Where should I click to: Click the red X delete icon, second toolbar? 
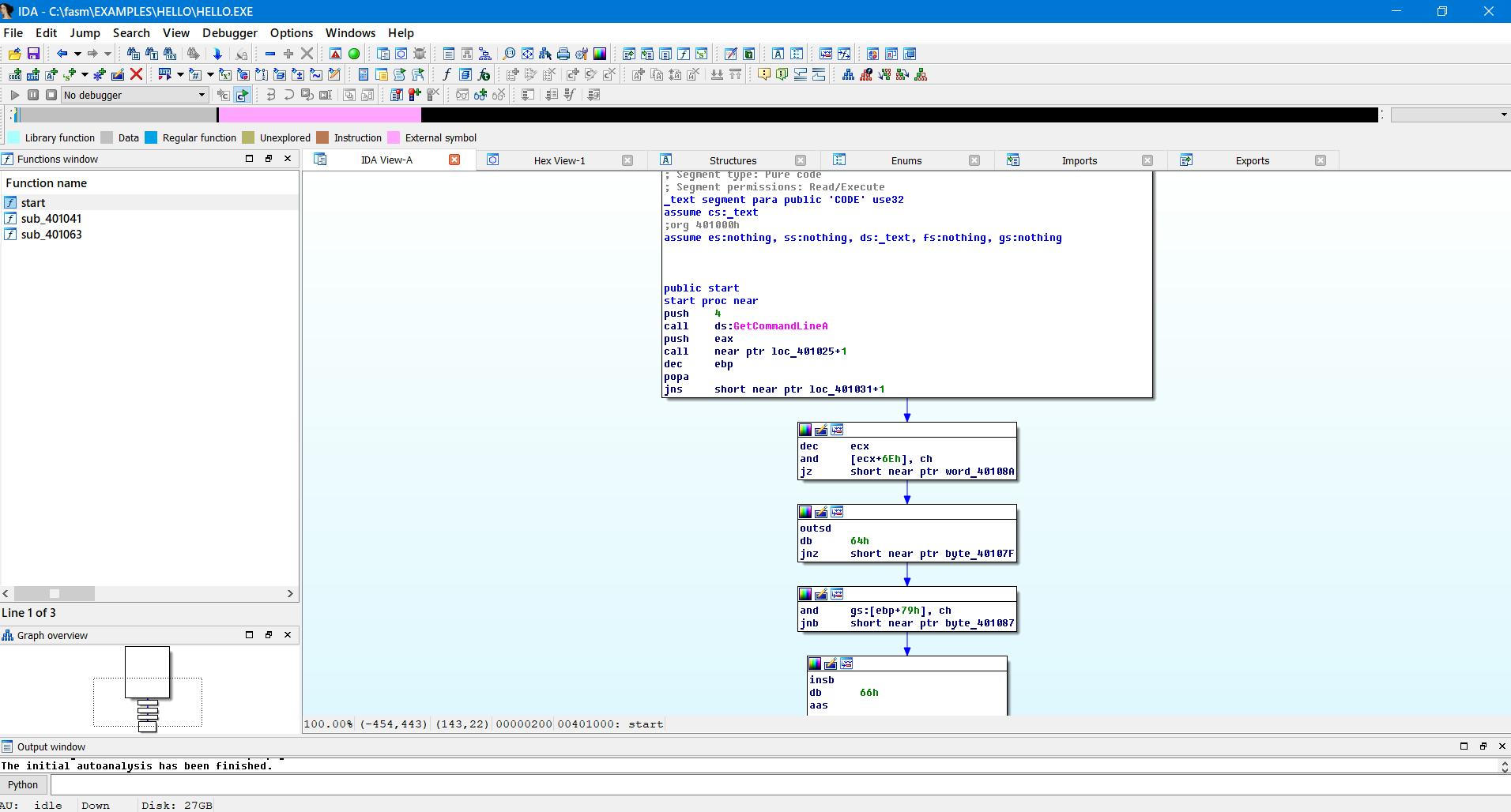136,74
